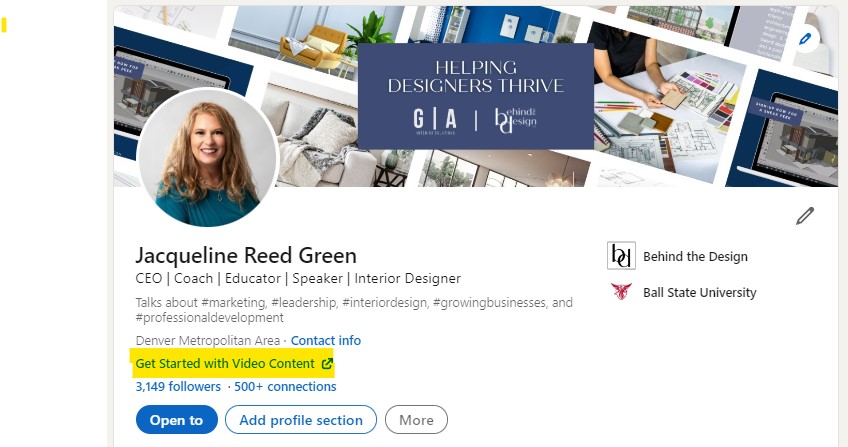Click Add profile section button

pos(301,420)
